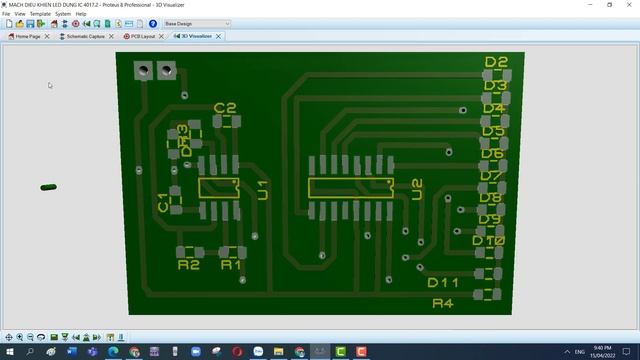
Task: Switch to the Schematic Capture tab
Action: pyautogui.click(x=82, y=36)
